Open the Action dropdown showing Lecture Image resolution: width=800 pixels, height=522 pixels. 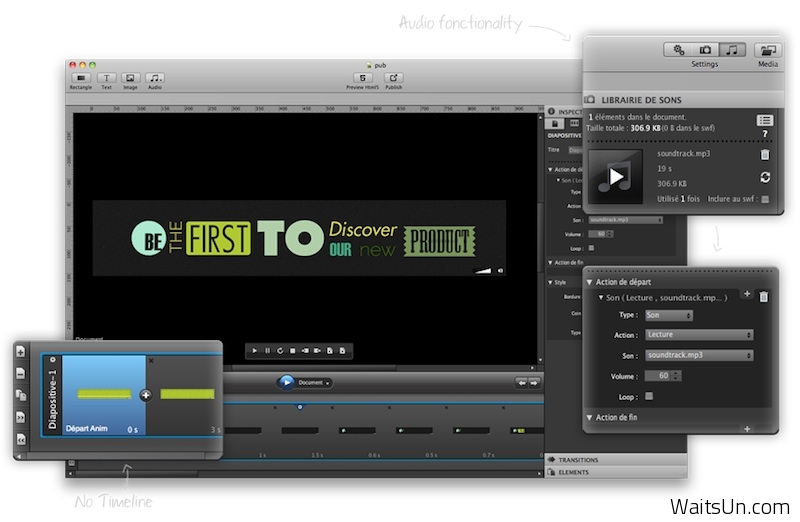(x=699, y=335)
